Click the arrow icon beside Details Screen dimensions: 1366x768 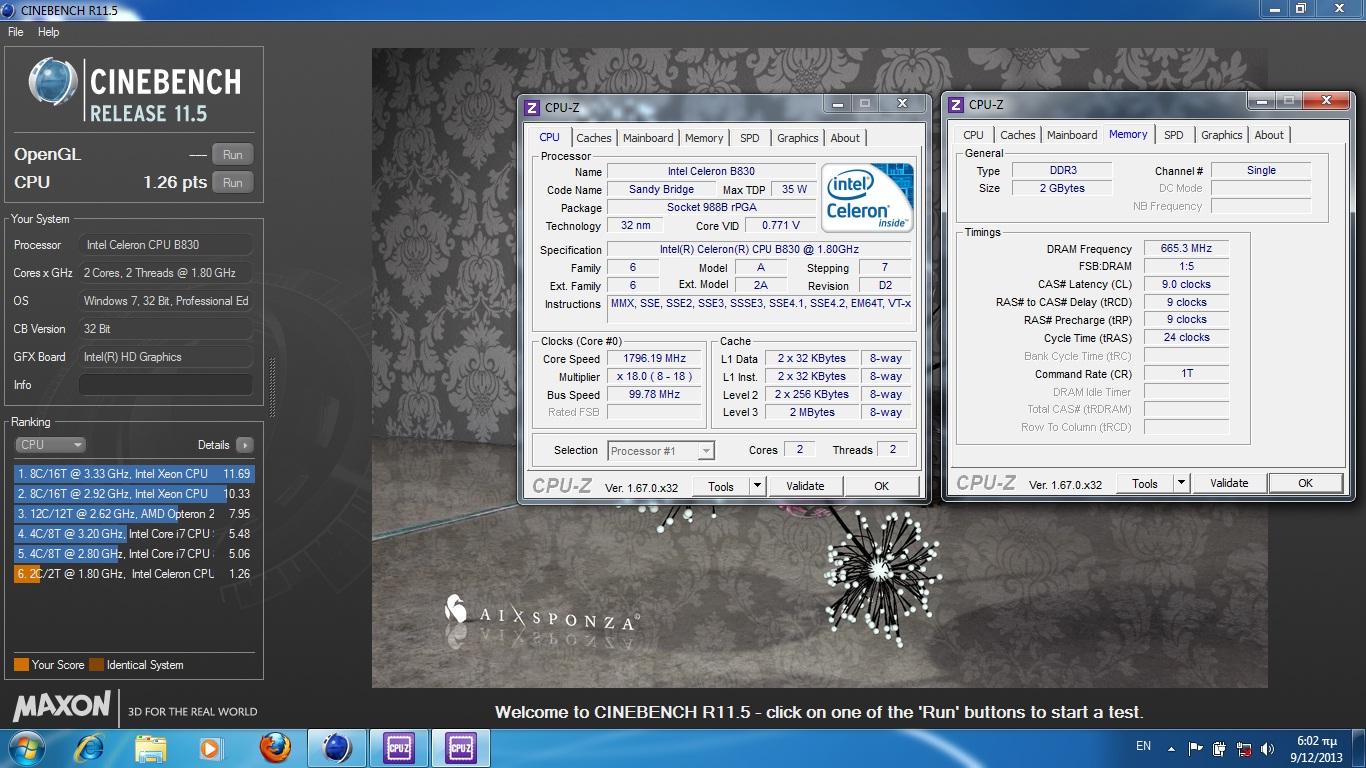[x=245, y=445]
